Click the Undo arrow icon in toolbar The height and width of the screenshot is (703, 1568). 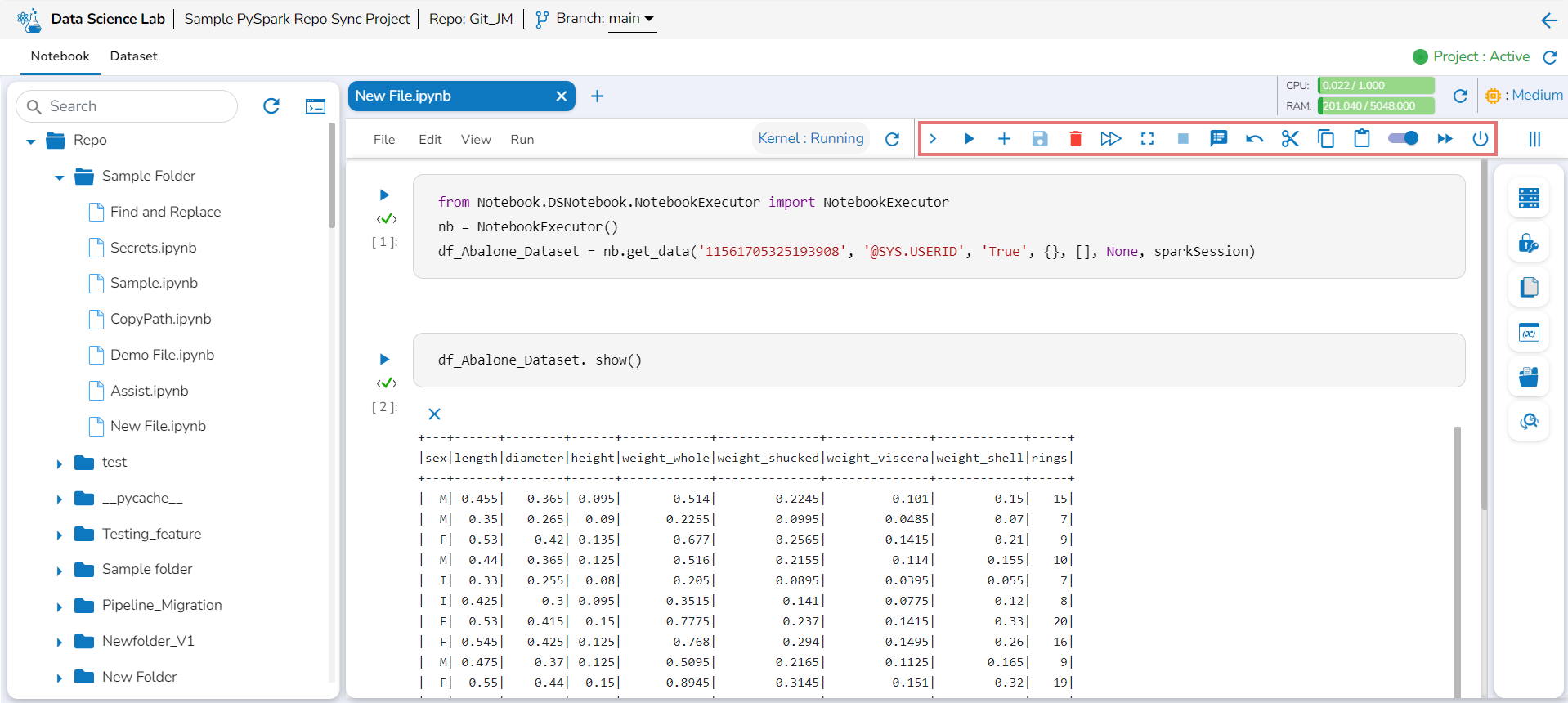(1254, 139)
